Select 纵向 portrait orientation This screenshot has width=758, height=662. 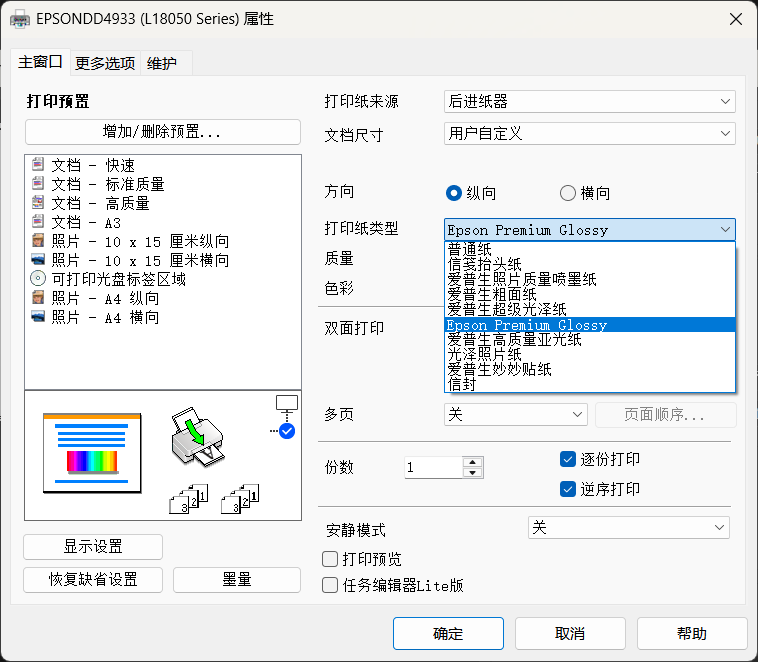tap(453, 193)
